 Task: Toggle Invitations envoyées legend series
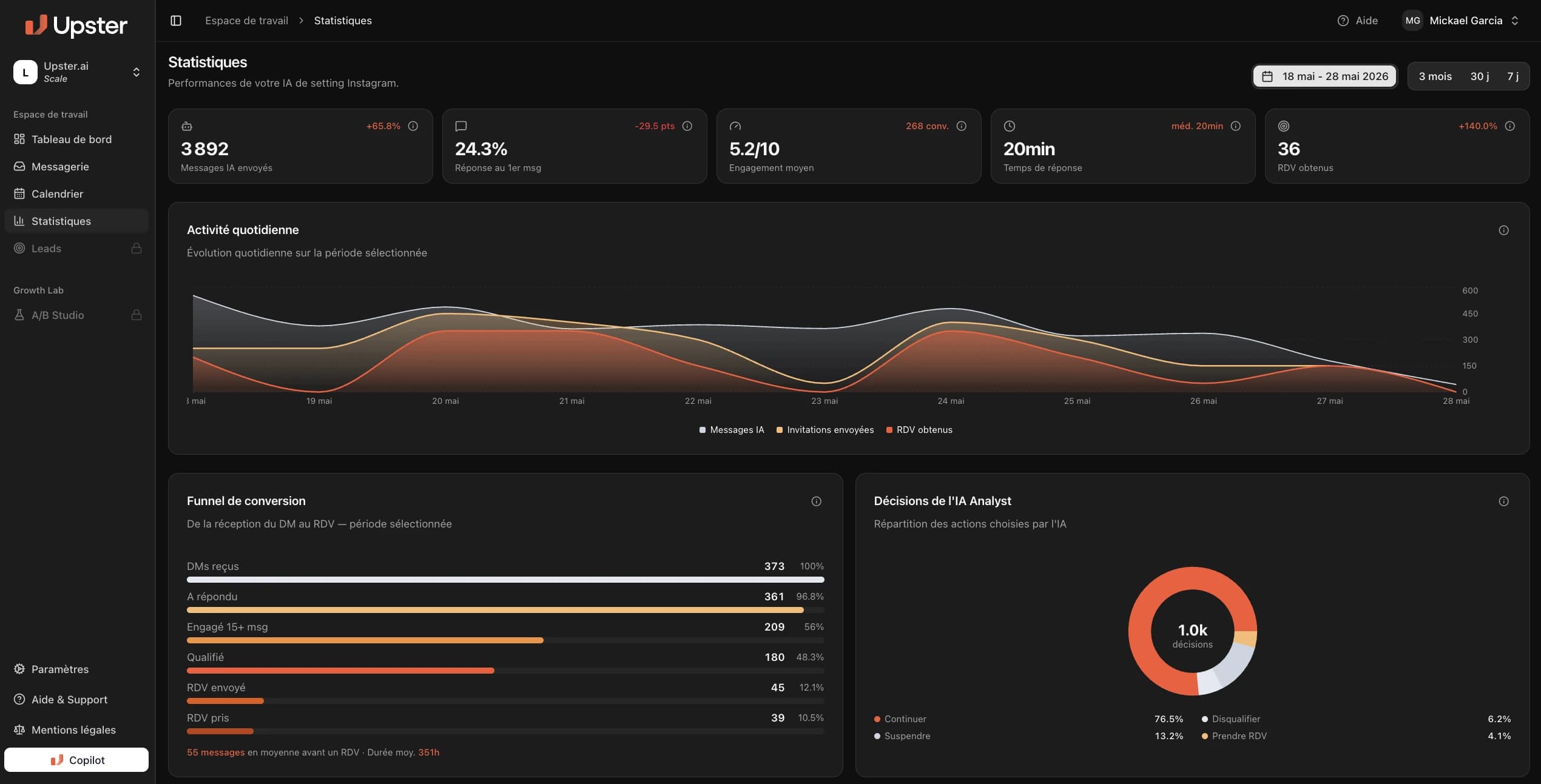click(825, 430)
